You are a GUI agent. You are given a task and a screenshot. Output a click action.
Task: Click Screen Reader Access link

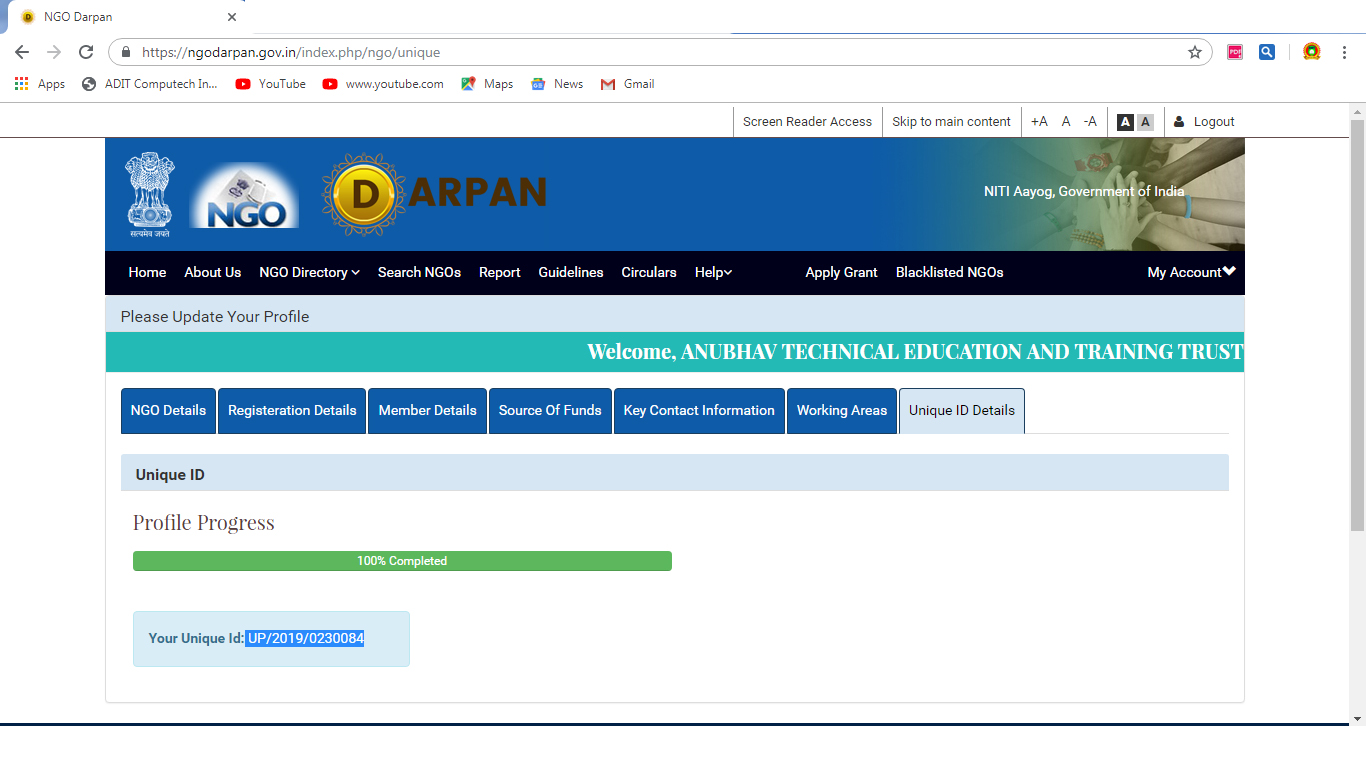807,122
